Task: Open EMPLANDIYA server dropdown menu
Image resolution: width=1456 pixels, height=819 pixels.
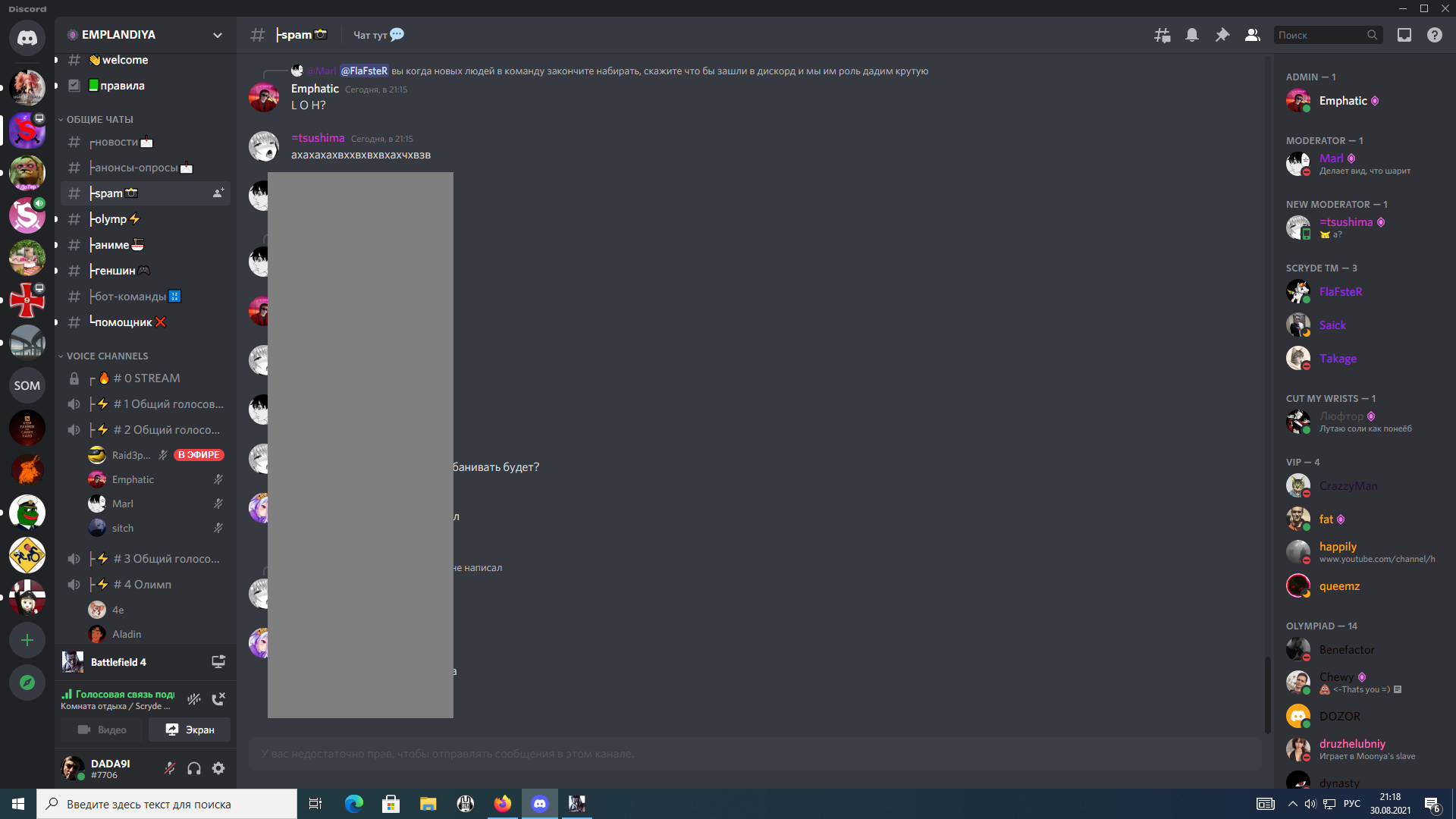Action: (218, 35)
